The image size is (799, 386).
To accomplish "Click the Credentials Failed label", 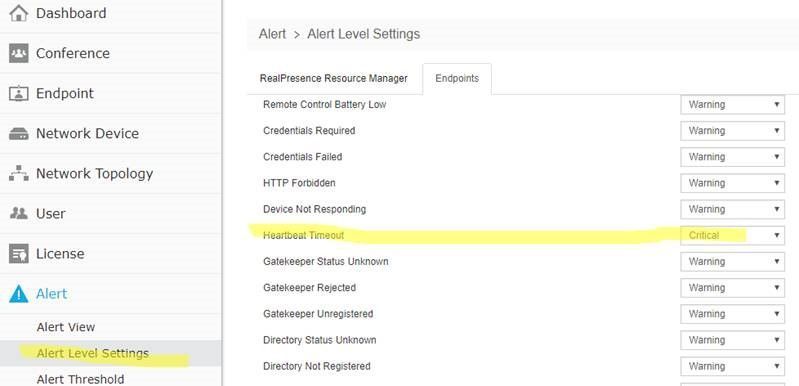I will [x=302, y=157].
